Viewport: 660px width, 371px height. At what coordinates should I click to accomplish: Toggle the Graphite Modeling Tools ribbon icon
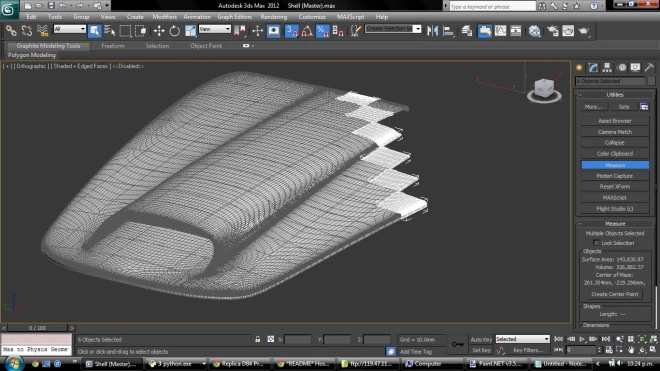click(485, 31)
